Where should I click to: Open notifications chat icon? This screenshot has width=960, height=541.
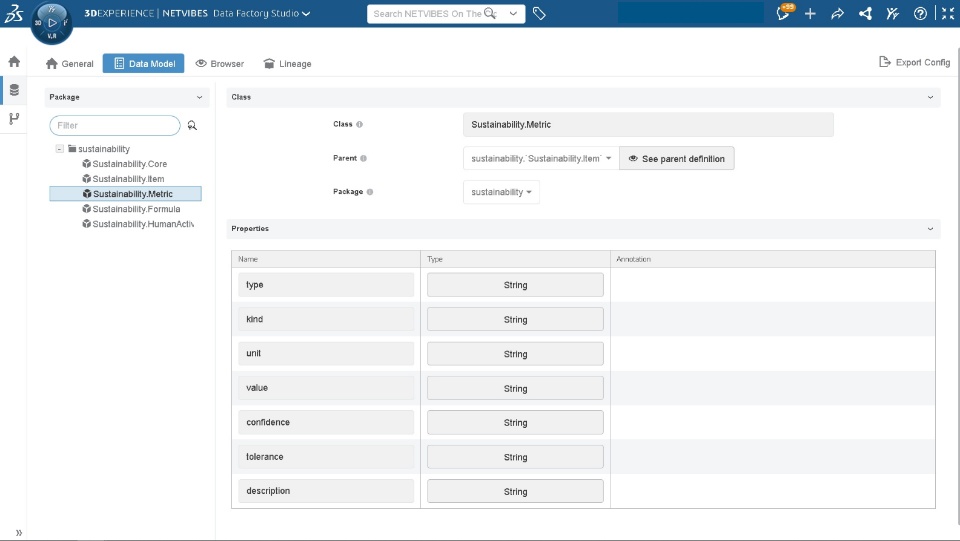[x=784, y=12]
